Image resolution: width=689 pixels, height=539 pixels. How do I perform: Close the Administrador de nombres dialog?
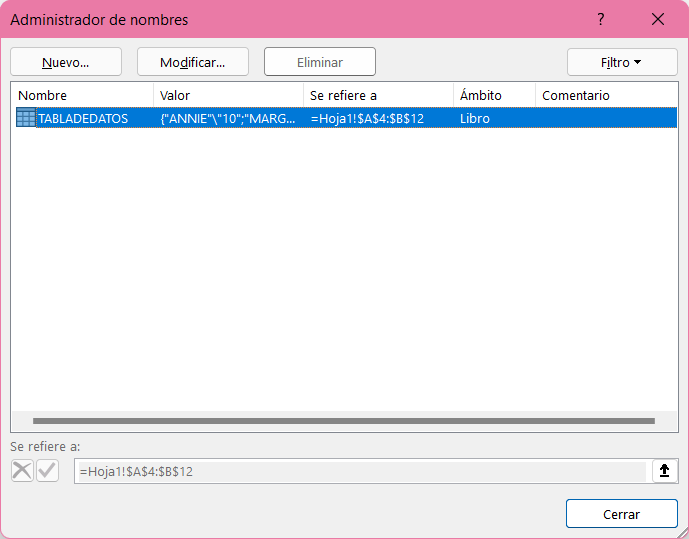pyautogui.click(x=658, y=19)
